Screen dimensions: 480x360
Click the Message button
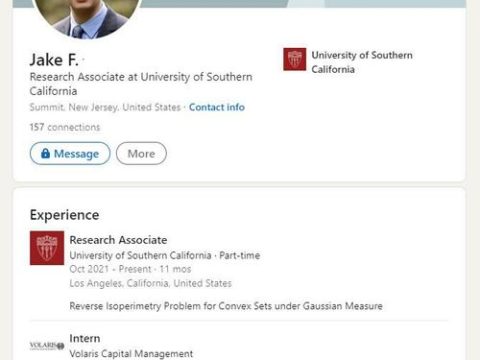[70, 153]
